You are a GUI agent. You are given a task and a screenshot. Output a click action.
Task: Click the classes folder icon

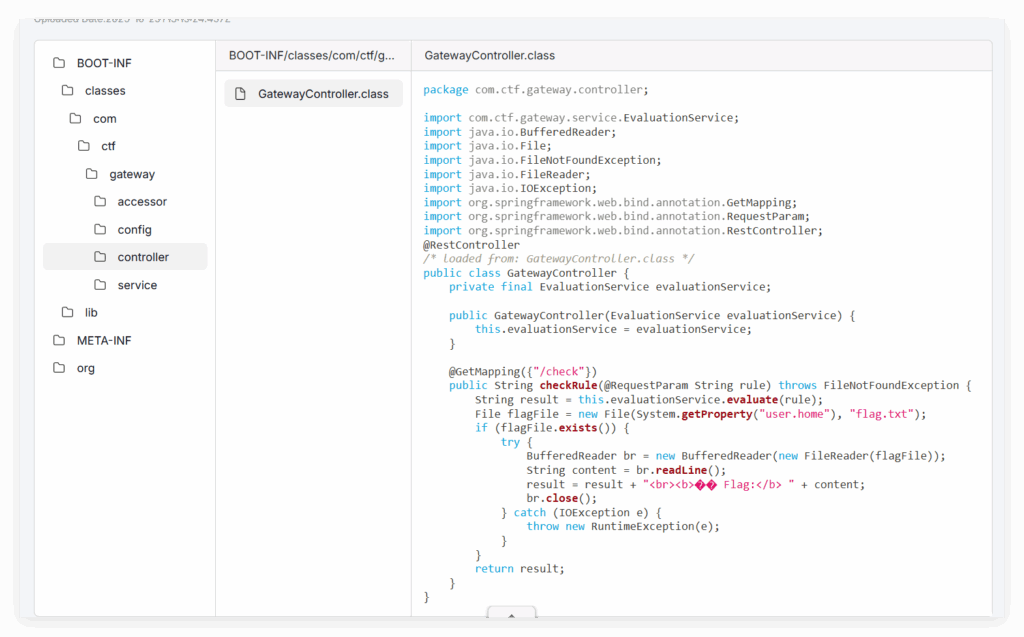point(67,91)
